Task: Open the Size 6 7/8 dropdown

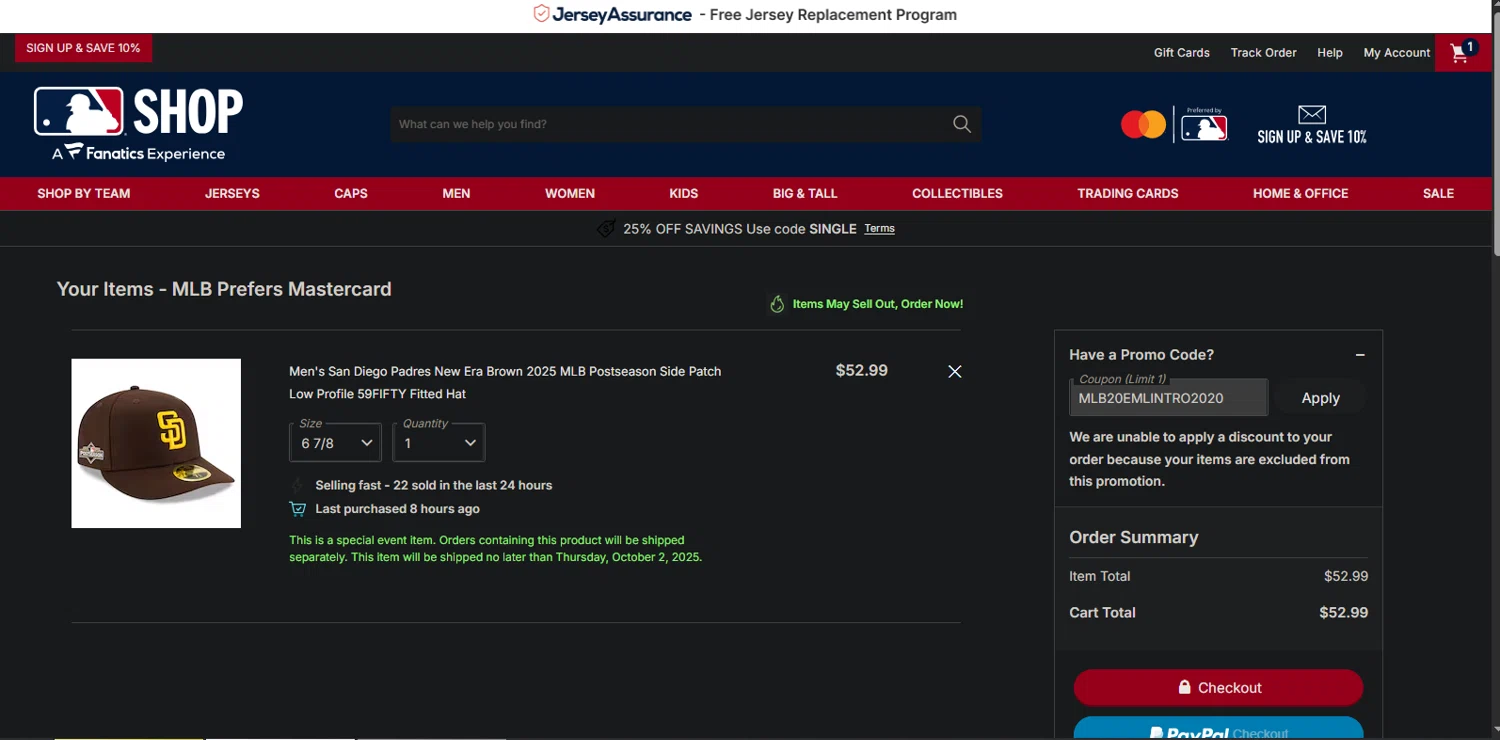Action: [x=335, y=442]
